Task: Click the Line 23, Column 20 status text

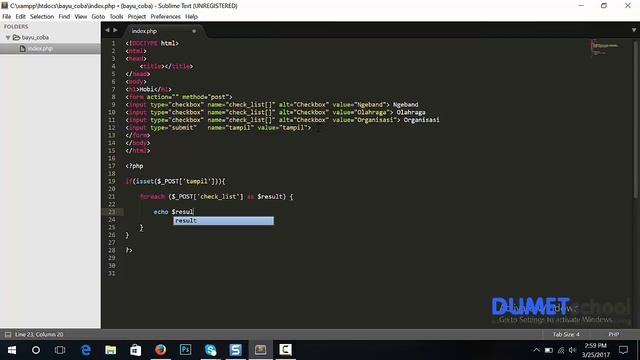Action: click(x=39, y=334)
